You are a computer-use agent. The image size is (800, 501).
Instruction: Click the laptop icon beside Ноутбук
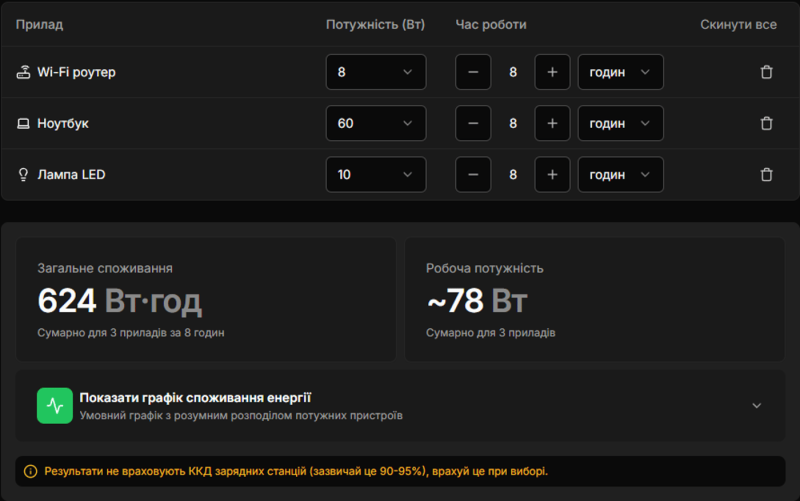point(24,123)
